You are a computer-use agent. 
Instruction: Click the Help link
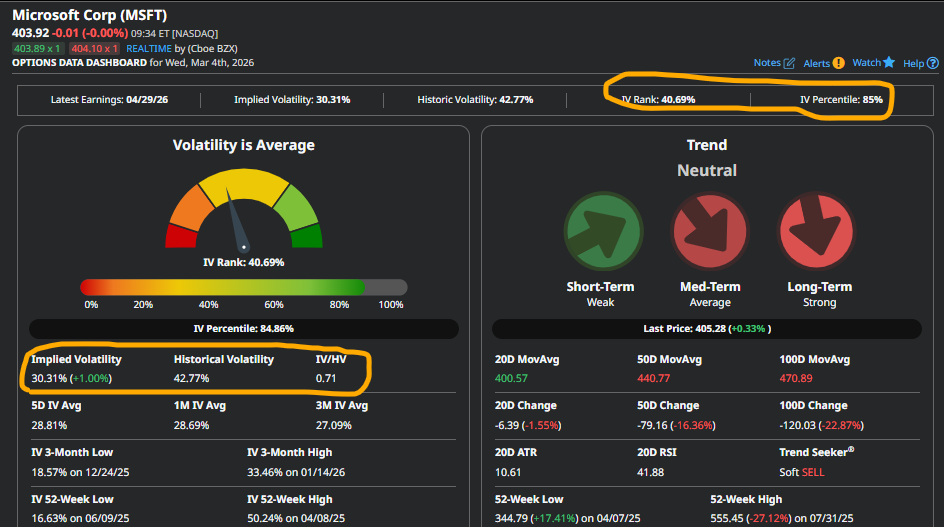(913, 63)
